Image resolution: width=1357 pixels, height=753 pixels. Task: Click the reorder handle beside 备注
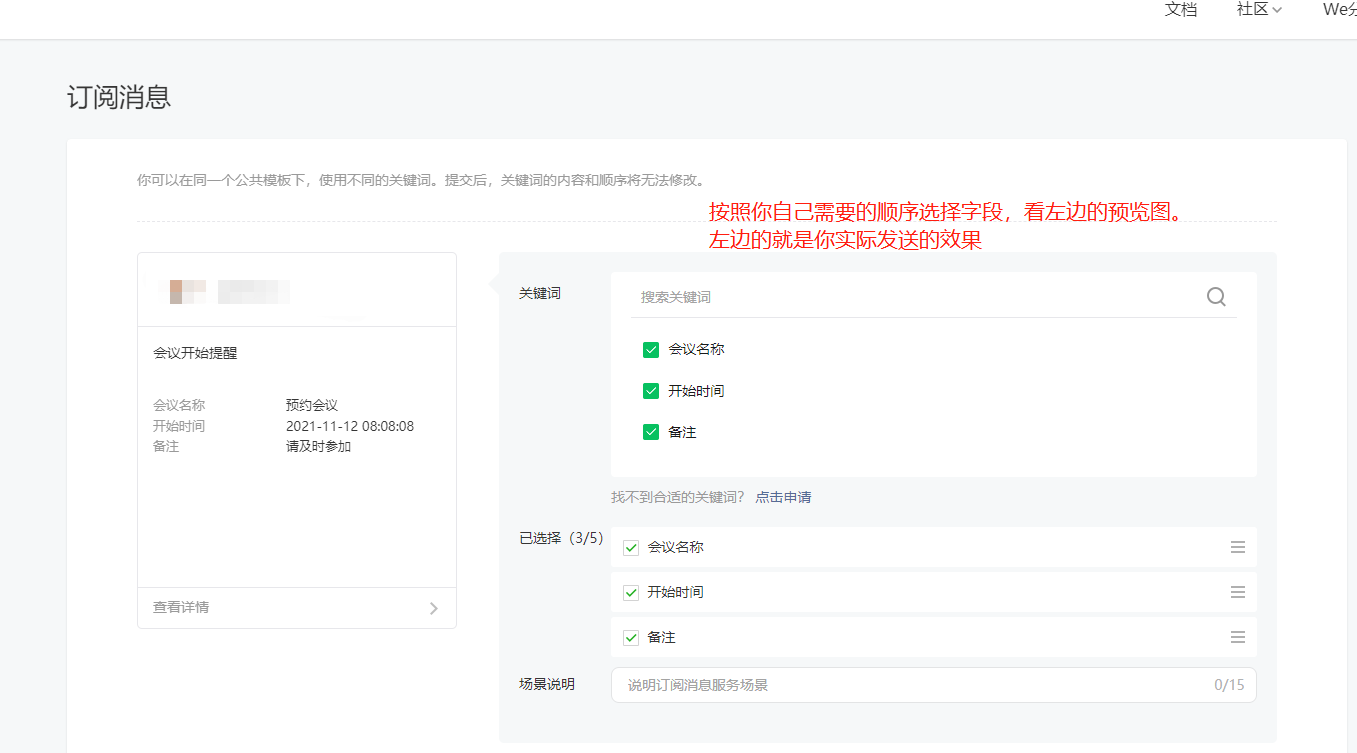[1237, 637]
